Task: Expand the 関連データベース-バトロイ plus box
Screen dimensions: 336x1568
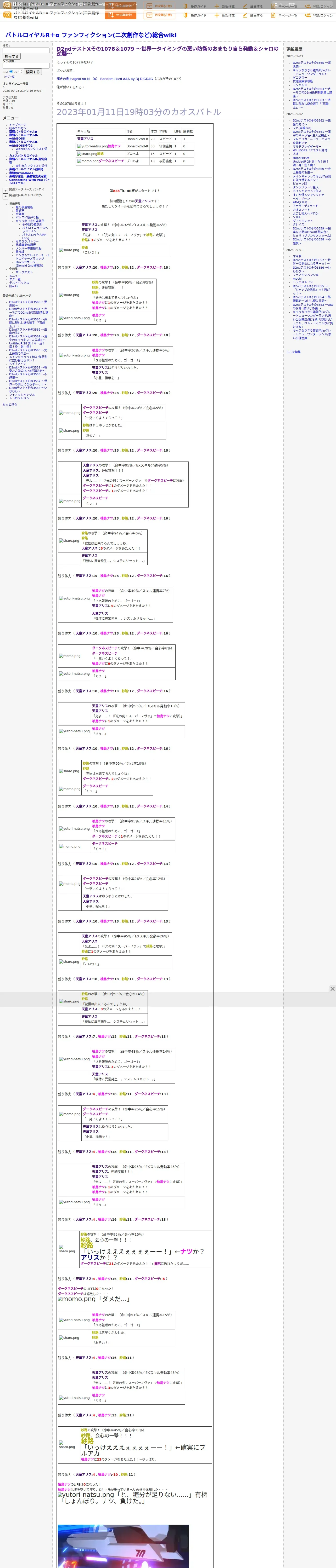Action: coord(5,191)
